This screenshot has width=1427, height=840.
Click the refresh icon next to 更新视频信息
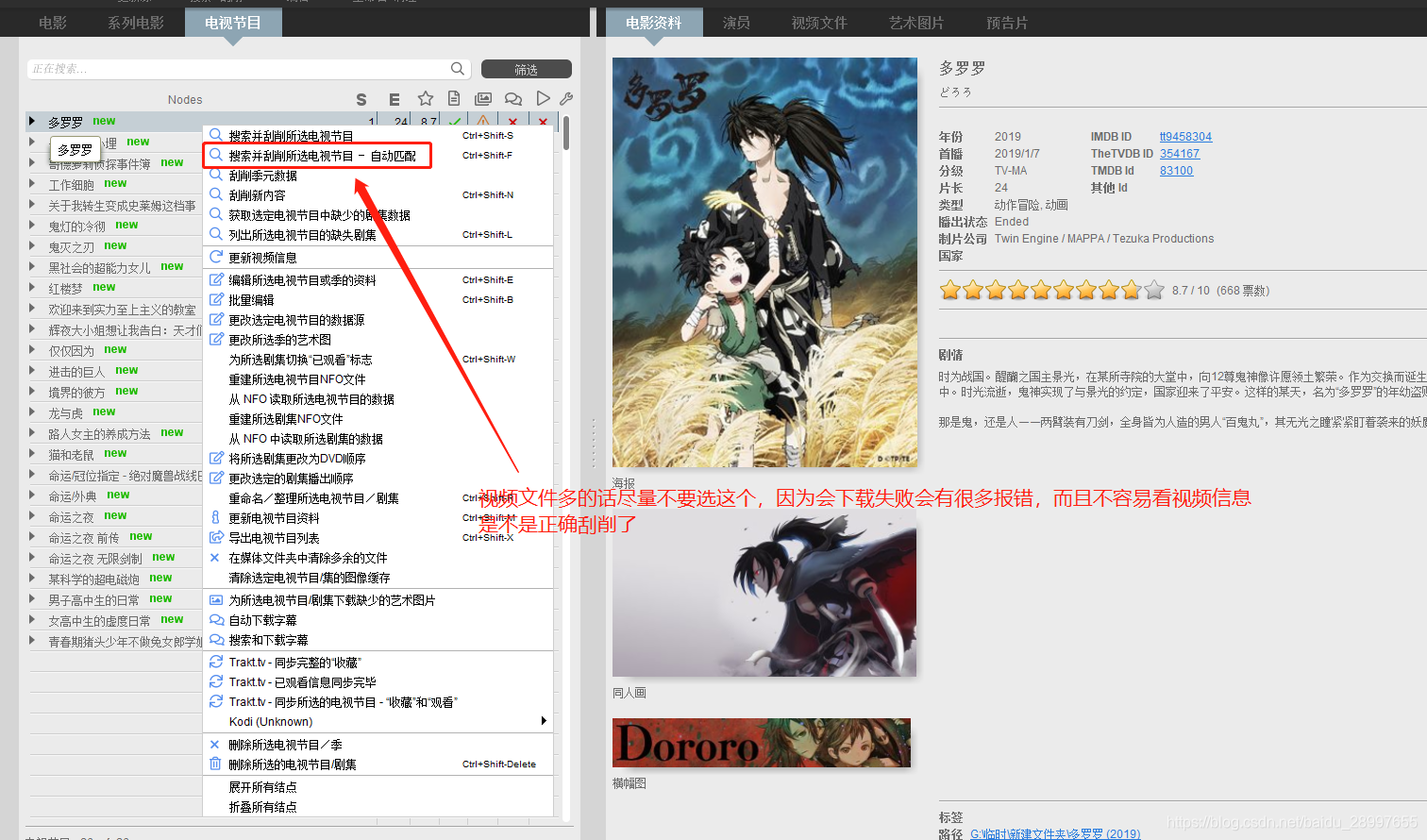point(216,257)
